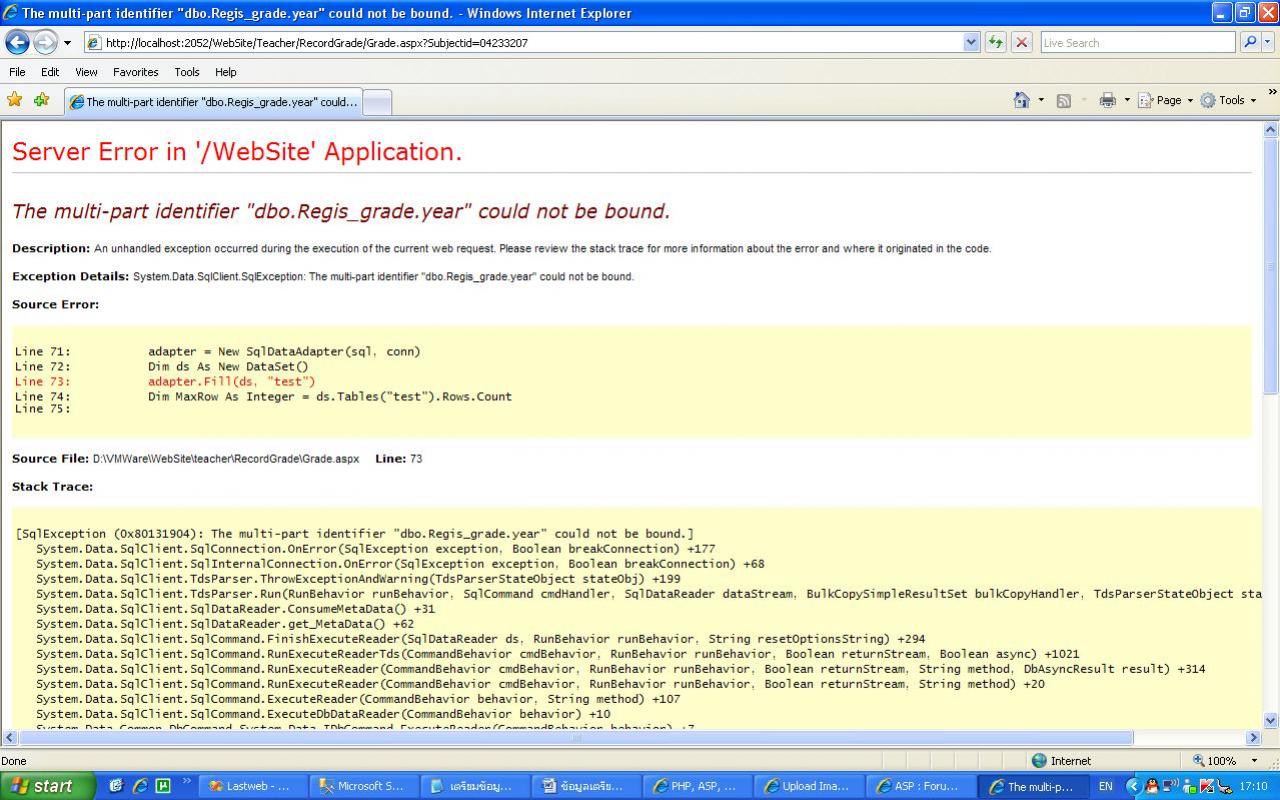Click the red highlighted 'Line 73: adapter.Fill' code line

tap(165, 381)
